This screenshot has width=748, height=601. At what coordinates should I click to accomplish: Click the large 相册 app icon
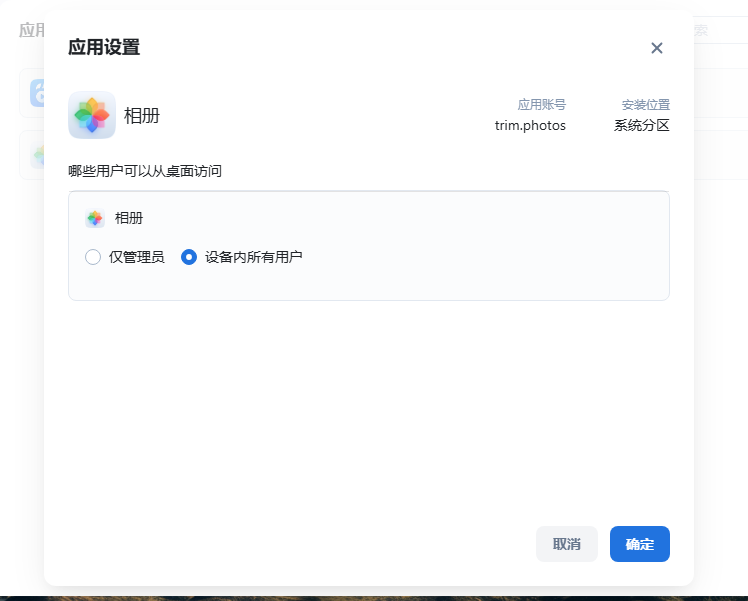point(92,115)
